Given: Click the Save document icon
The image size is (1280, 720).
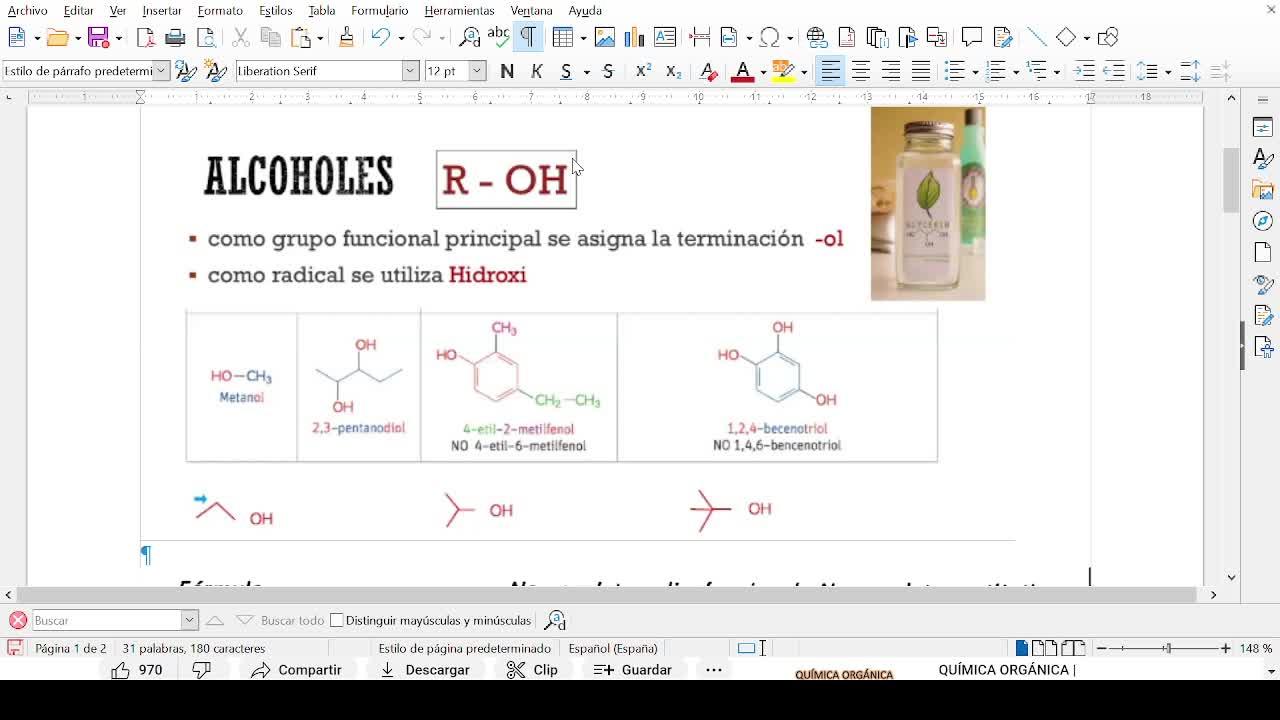Looking at the screenshot, I should coord(98,38).
